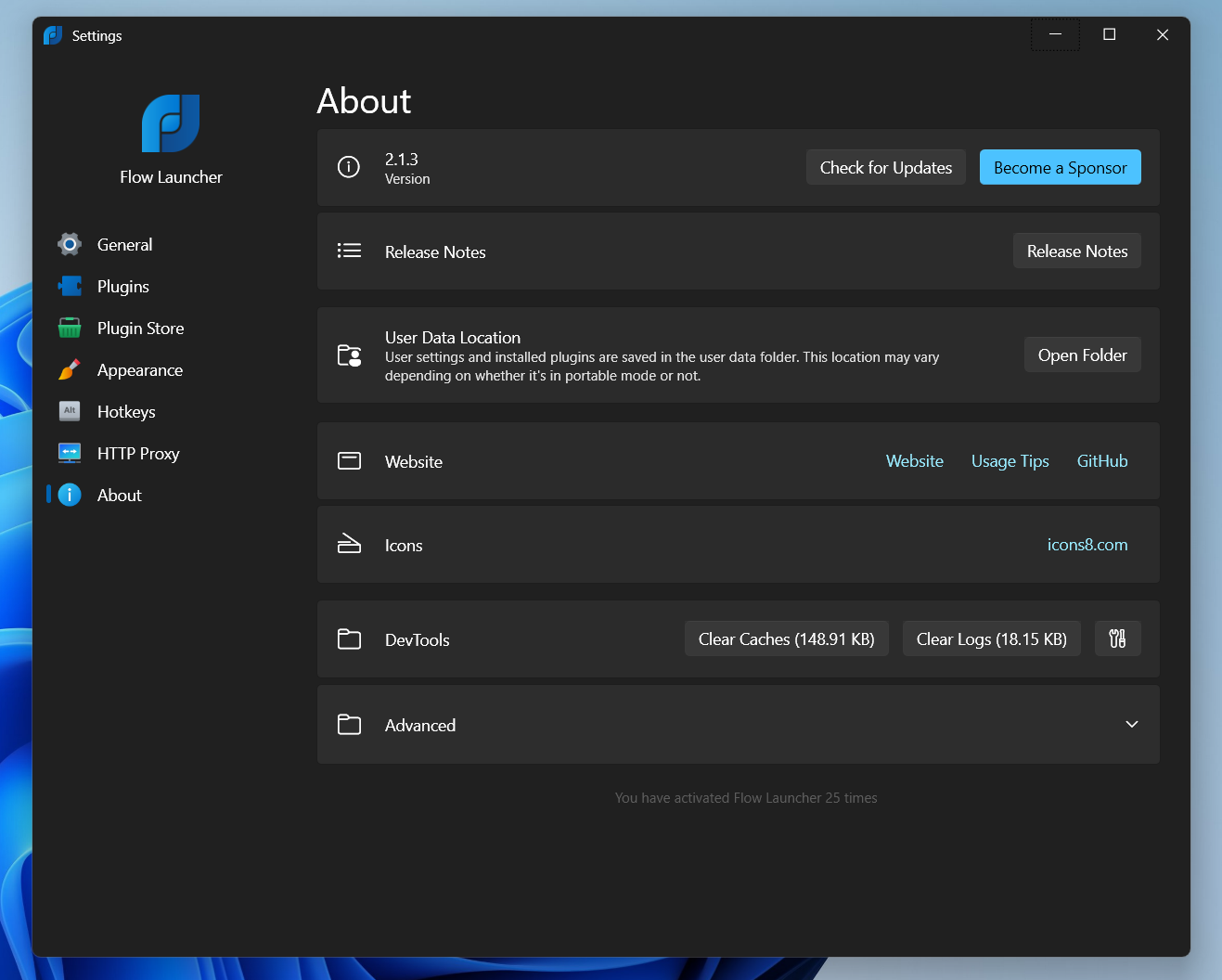
Task: Click the General gear icon
Action: (70, 245)
